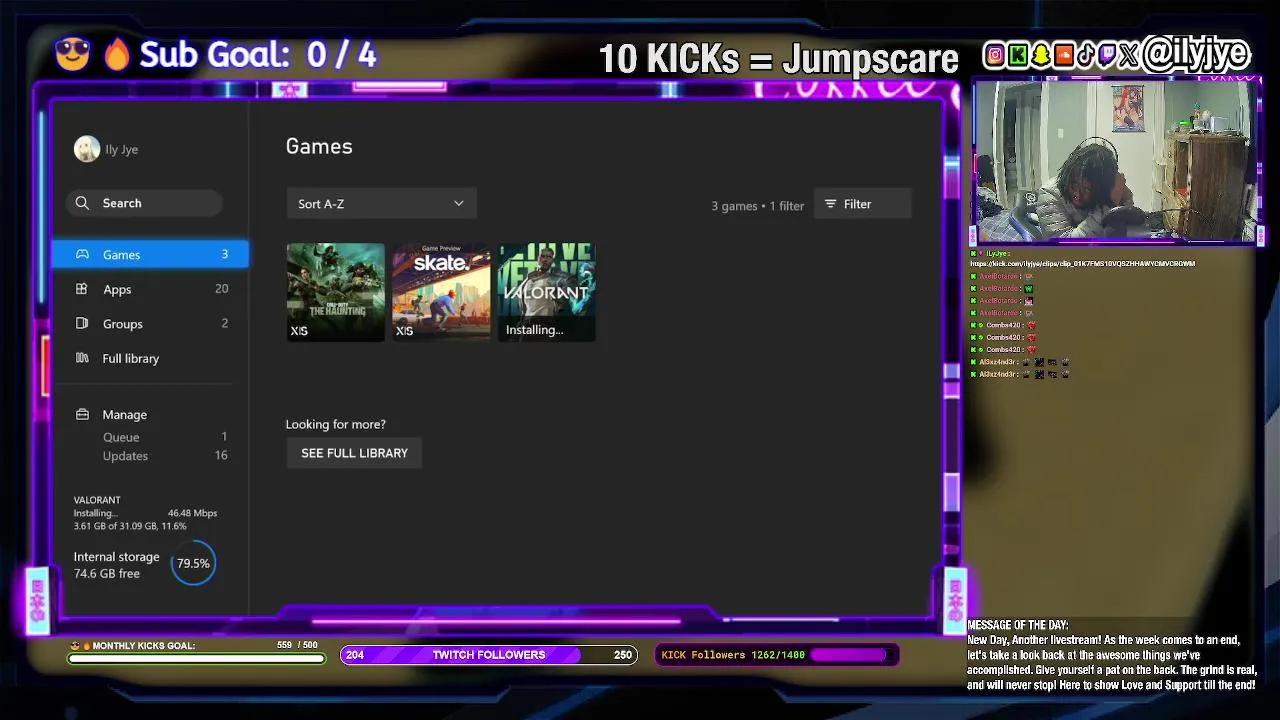Click the X|S badge on skate tile

(404, 331)
